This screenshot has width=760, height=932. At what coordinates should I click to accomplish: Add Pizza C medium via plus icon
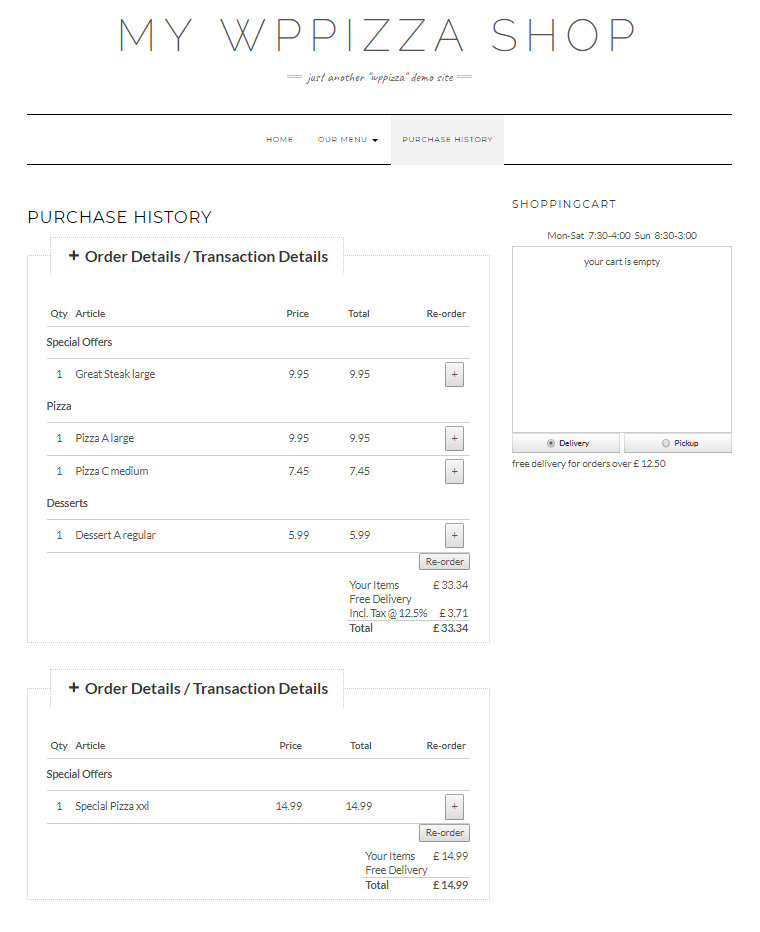click(454, 472)
